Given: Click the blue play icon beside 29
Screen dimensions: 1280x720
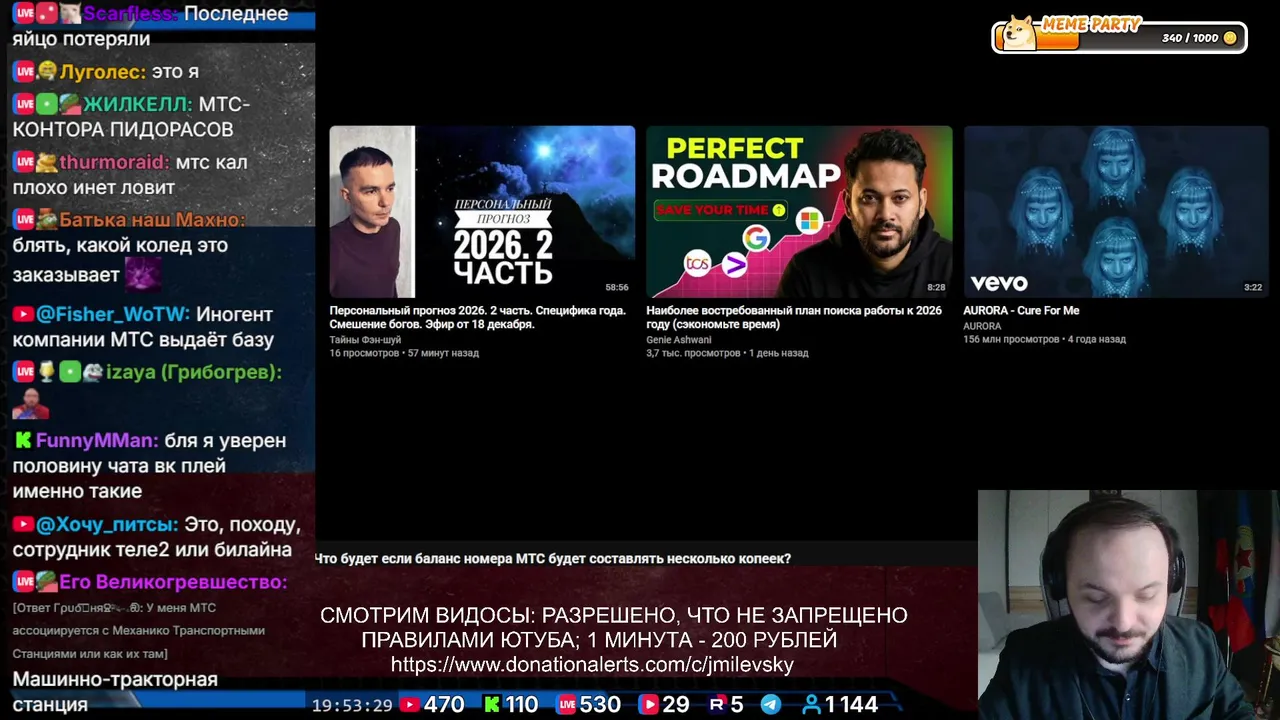Looking at the screenshot, I should [x=648, y=705].
